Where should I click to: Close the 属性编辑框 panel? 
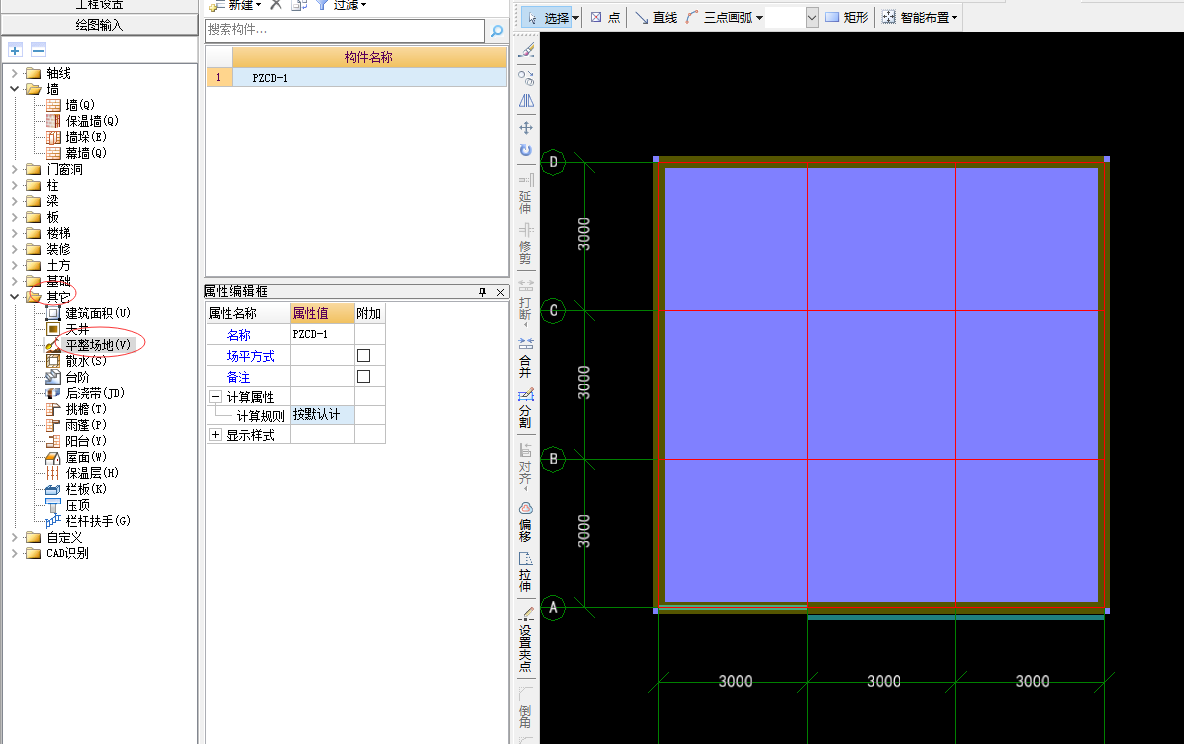[x=501, y=292]
